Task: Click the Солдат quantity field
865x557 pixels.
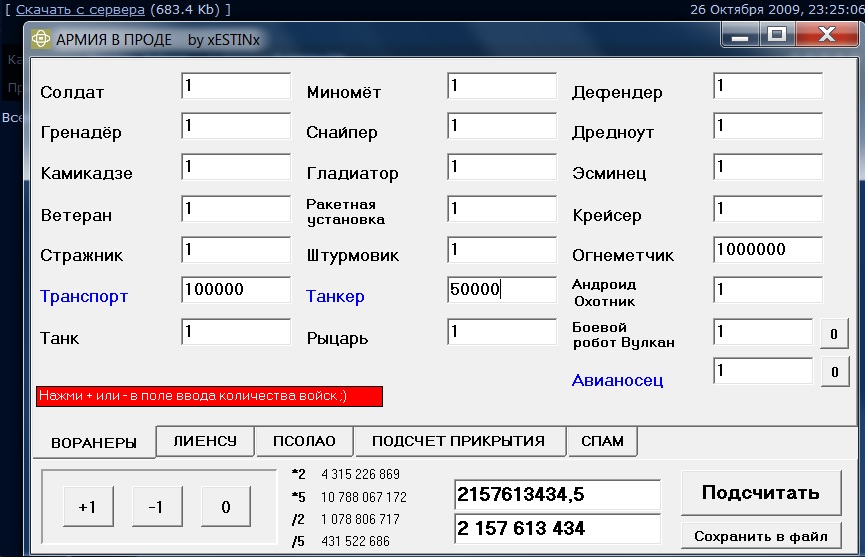Action: click(x=236, y=86)
